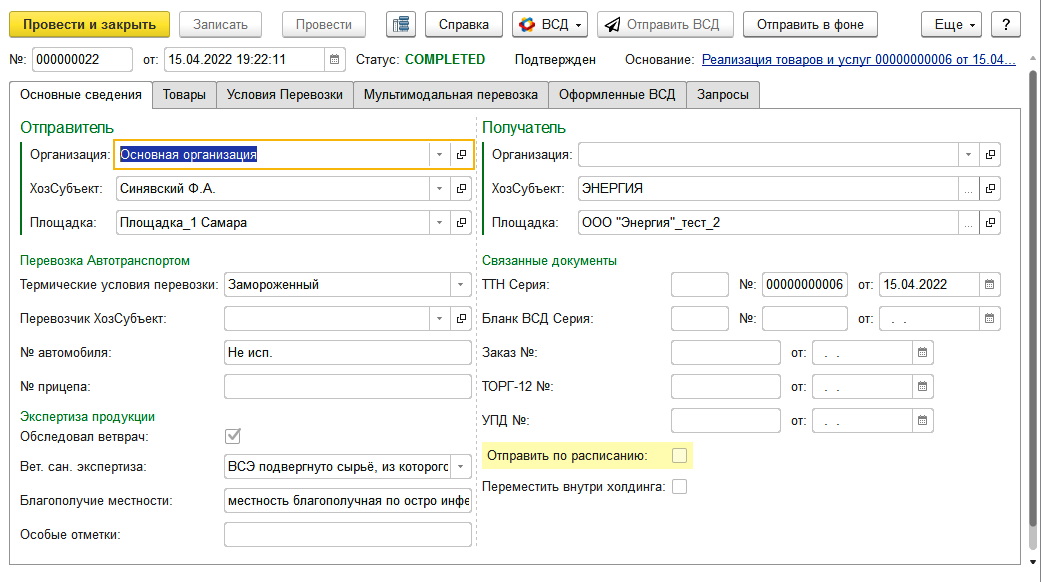The width and height of the screenshot is (1041, 582).
Task: Open calendar picker for document date
Action: (x=335, y=60)
